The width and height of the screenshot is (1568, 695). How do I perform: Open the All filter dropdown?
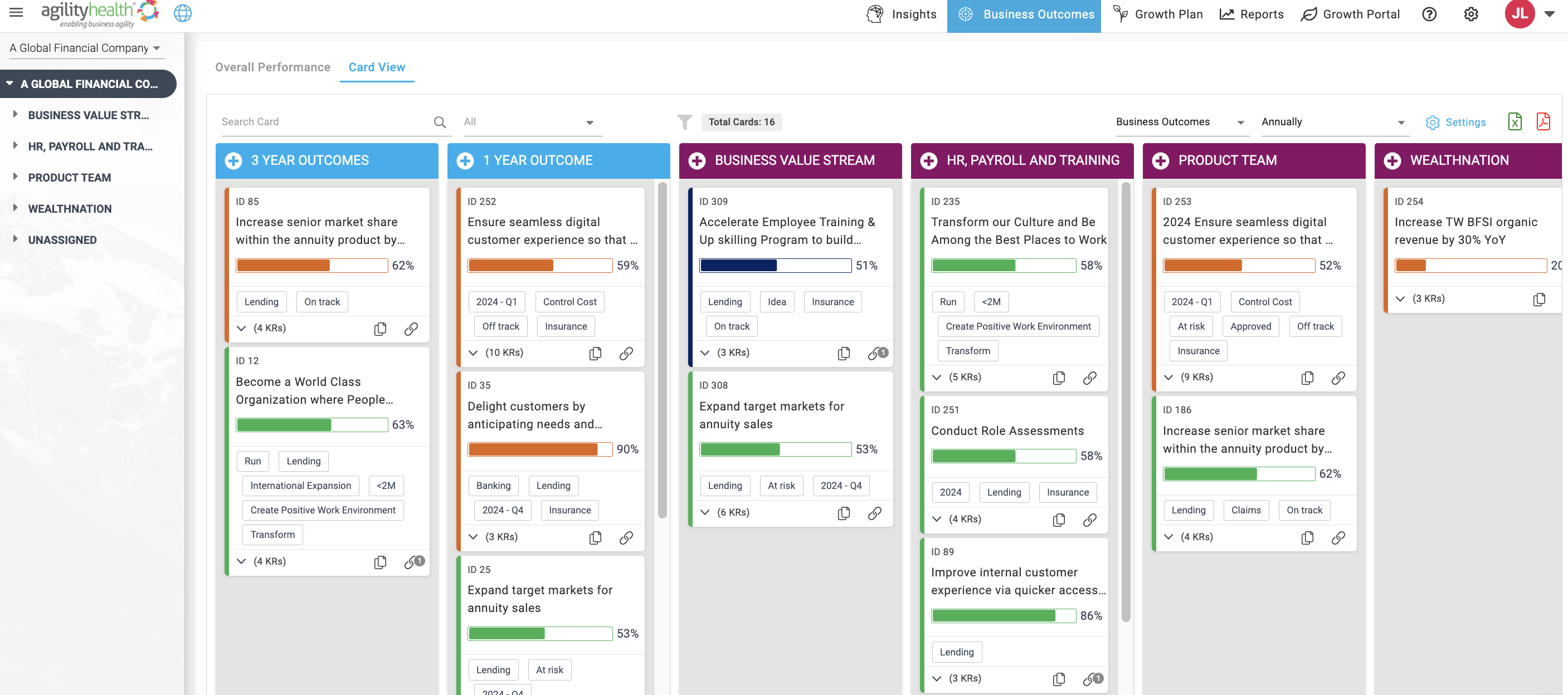pyautogui.click(x=529, y=123)
